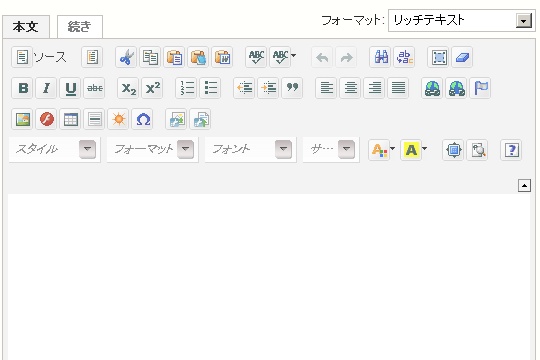Click the ソース (Source) button

pos(39,57)
